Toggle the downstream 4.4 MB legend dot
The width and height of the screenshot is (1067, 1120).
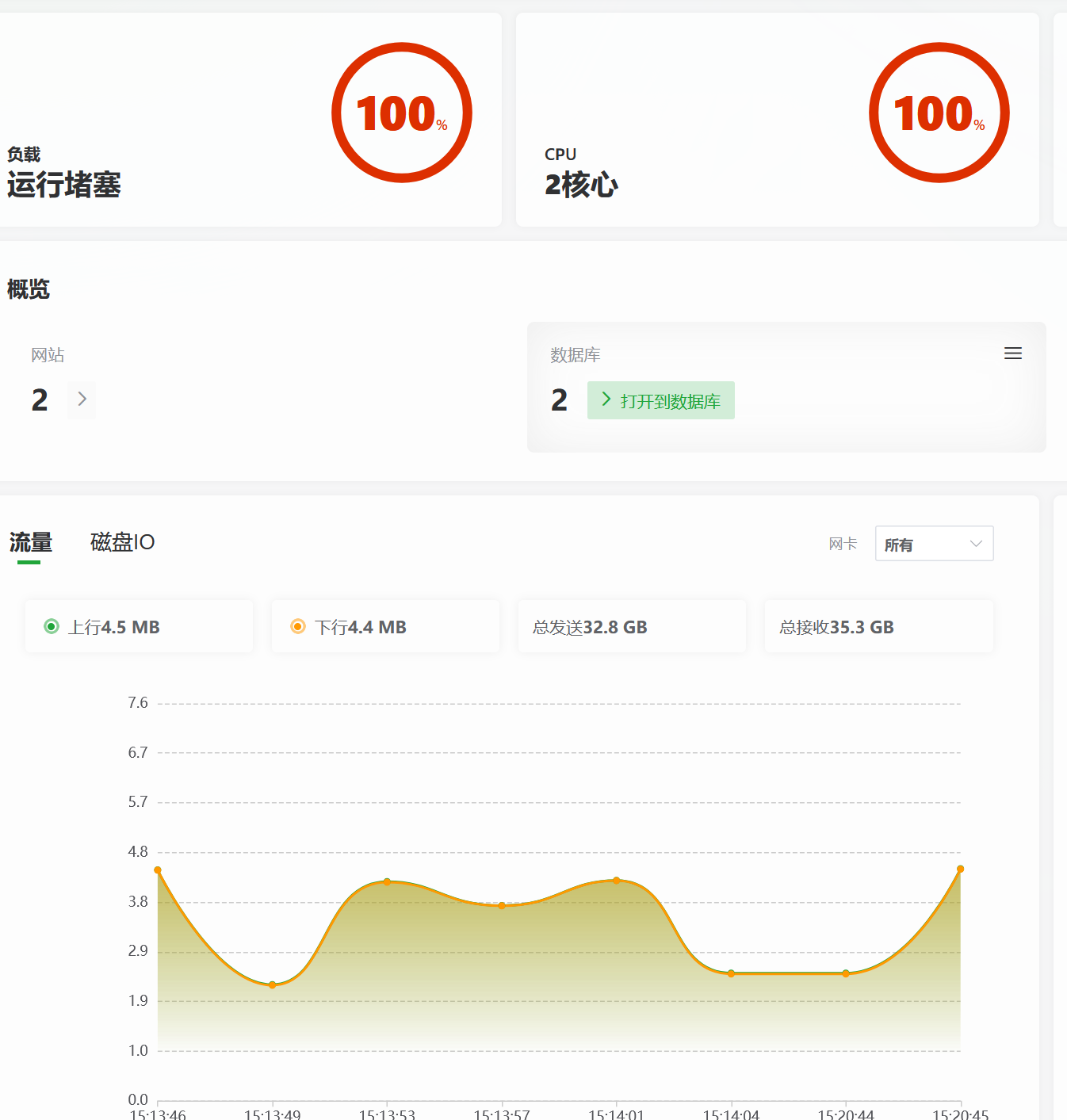tap(298, 626)
